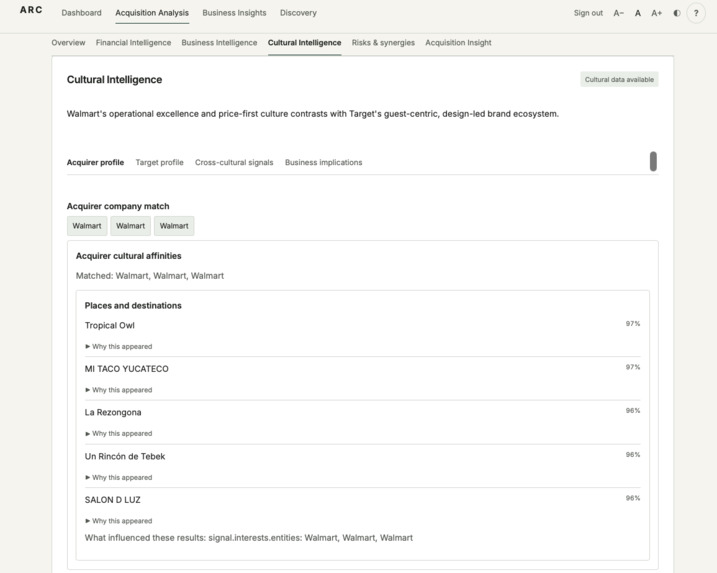
Task: Expand Why this appeared under SALON D LUZ
Action: [x=118, y=521]
